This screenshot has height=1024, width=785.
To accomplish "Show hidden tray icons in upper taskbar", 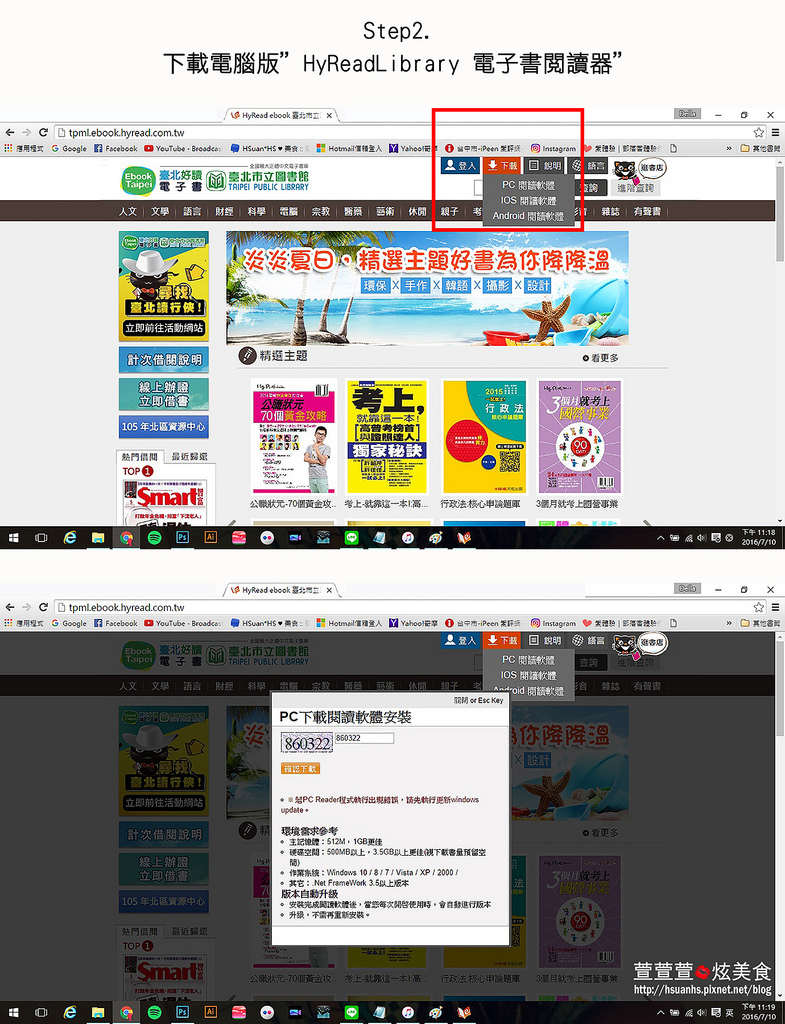I will point(660,538).
